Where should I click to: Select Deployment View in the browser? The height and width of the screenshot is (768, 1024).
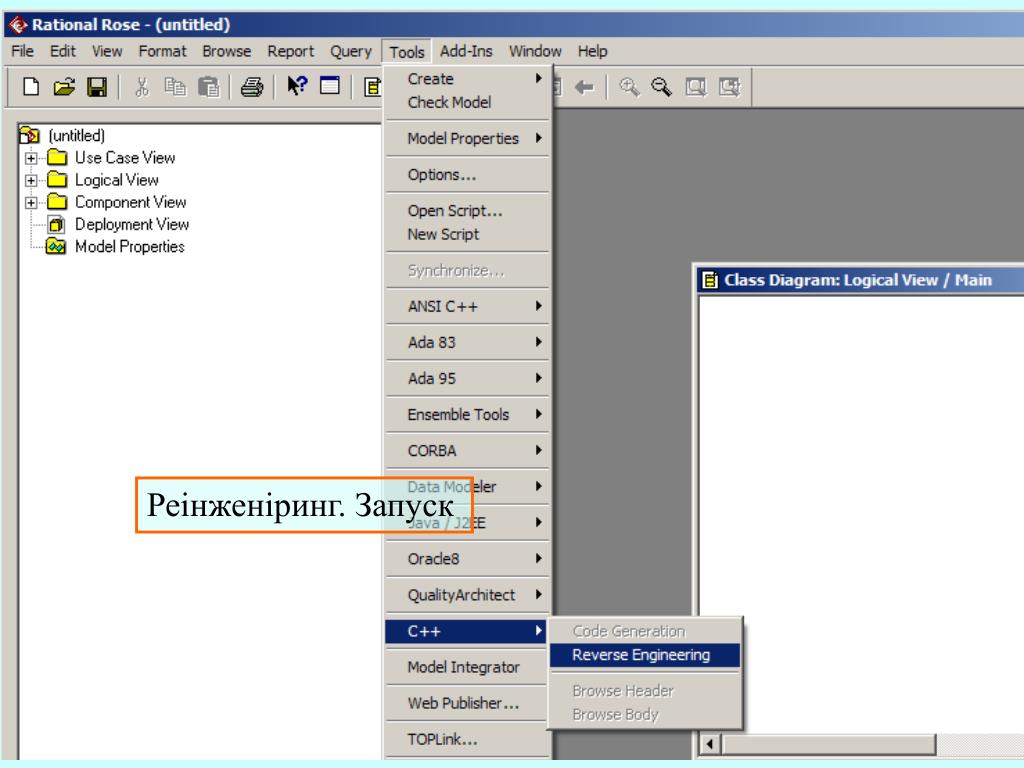[132, 225]
